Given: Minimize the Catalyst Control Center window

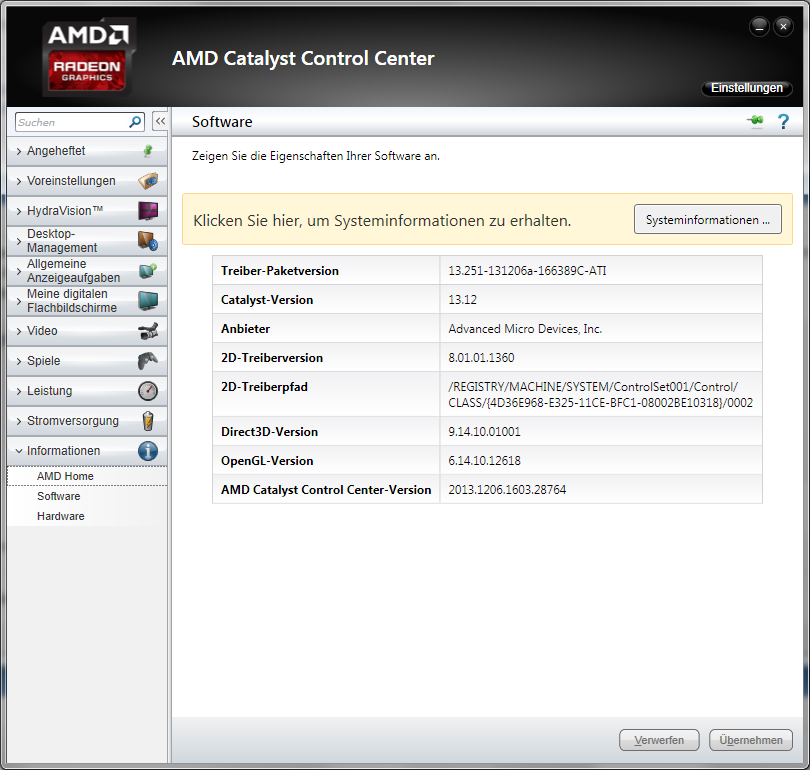Looking at the screenshot, I should (x=759, y=27).
